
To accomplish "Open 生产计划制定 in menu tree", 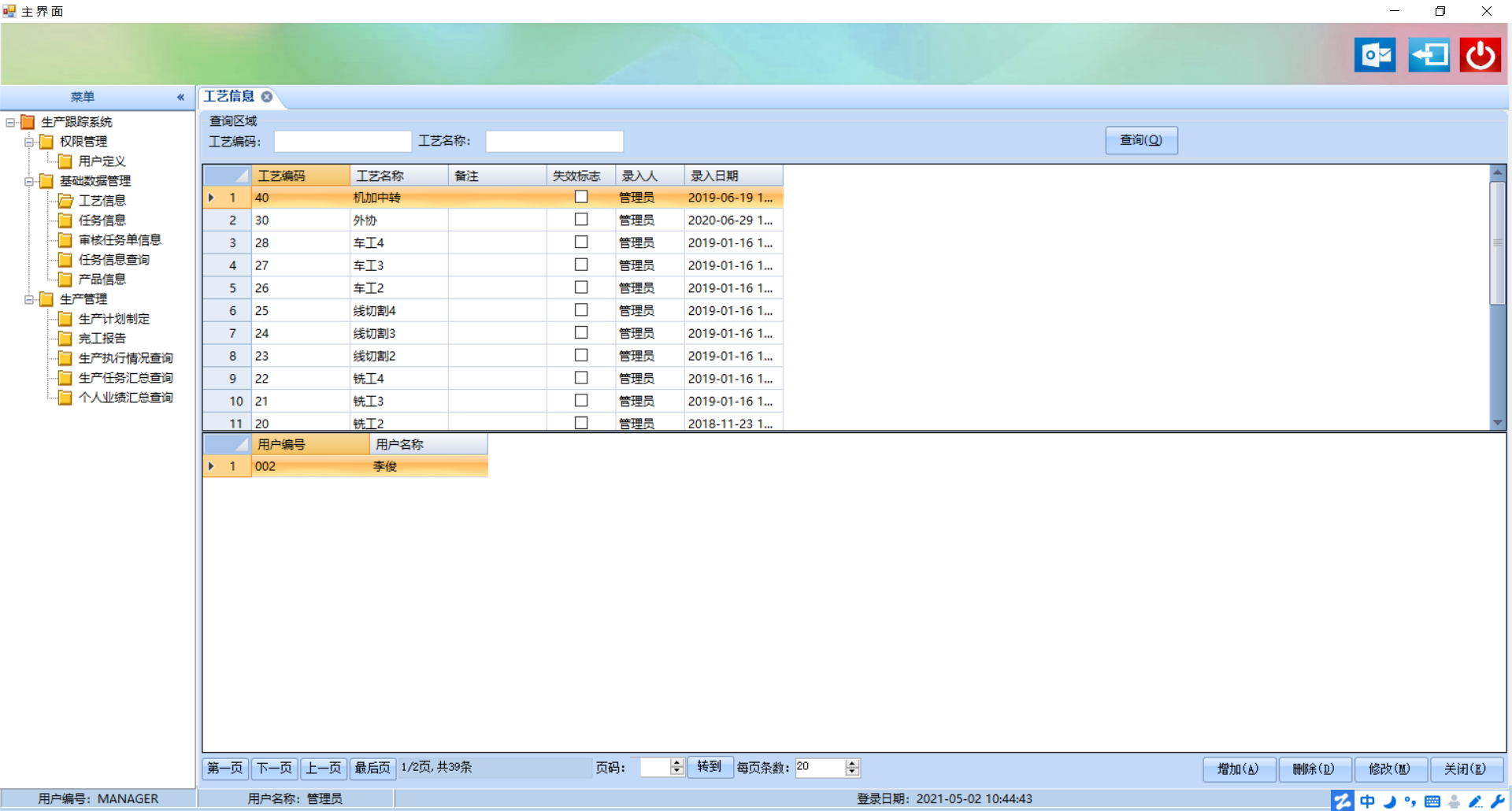I will click(113, 318).
